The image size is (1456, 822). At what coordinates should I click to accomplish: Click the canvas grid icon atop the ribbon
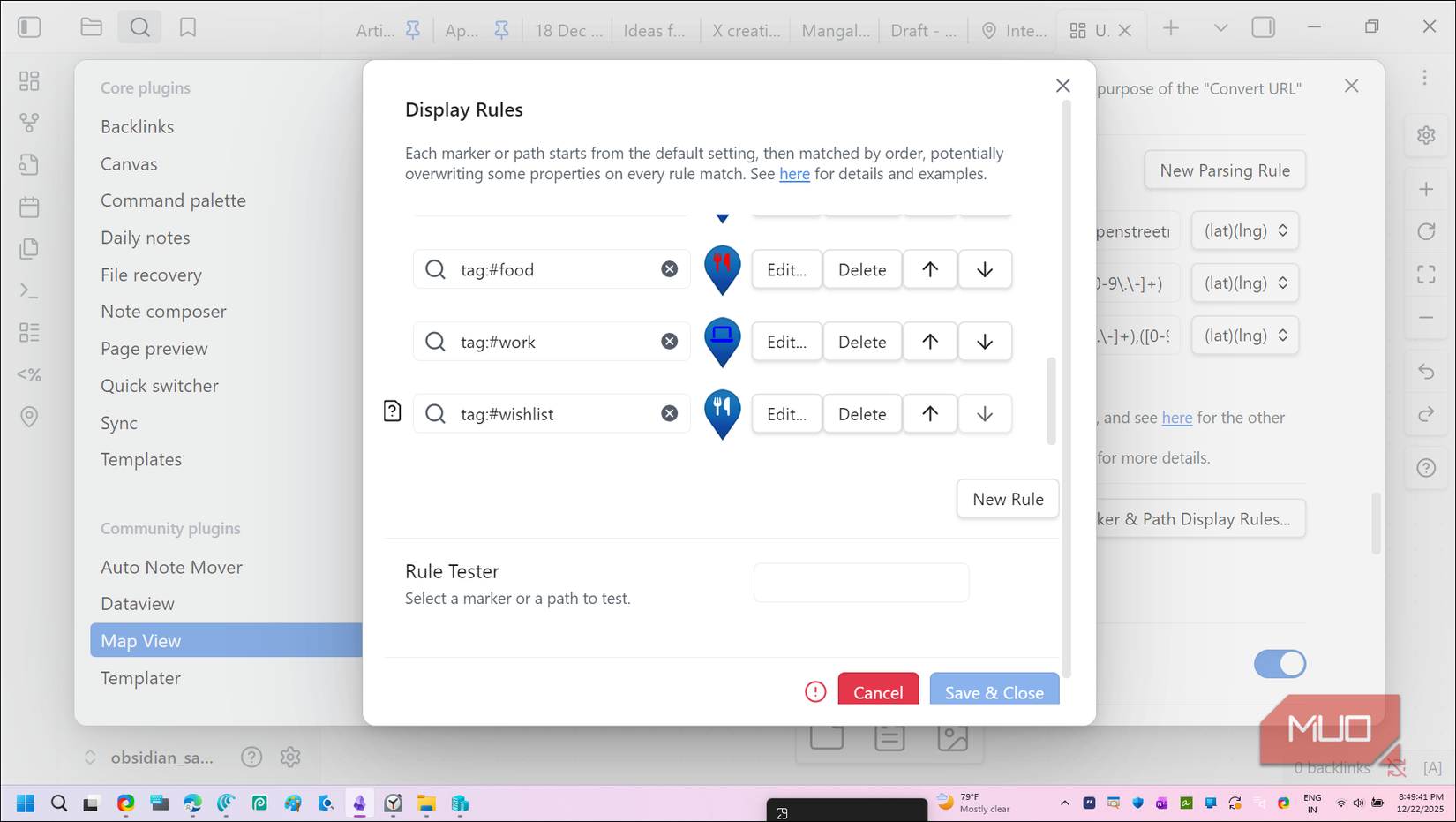(x=29, y=81)
